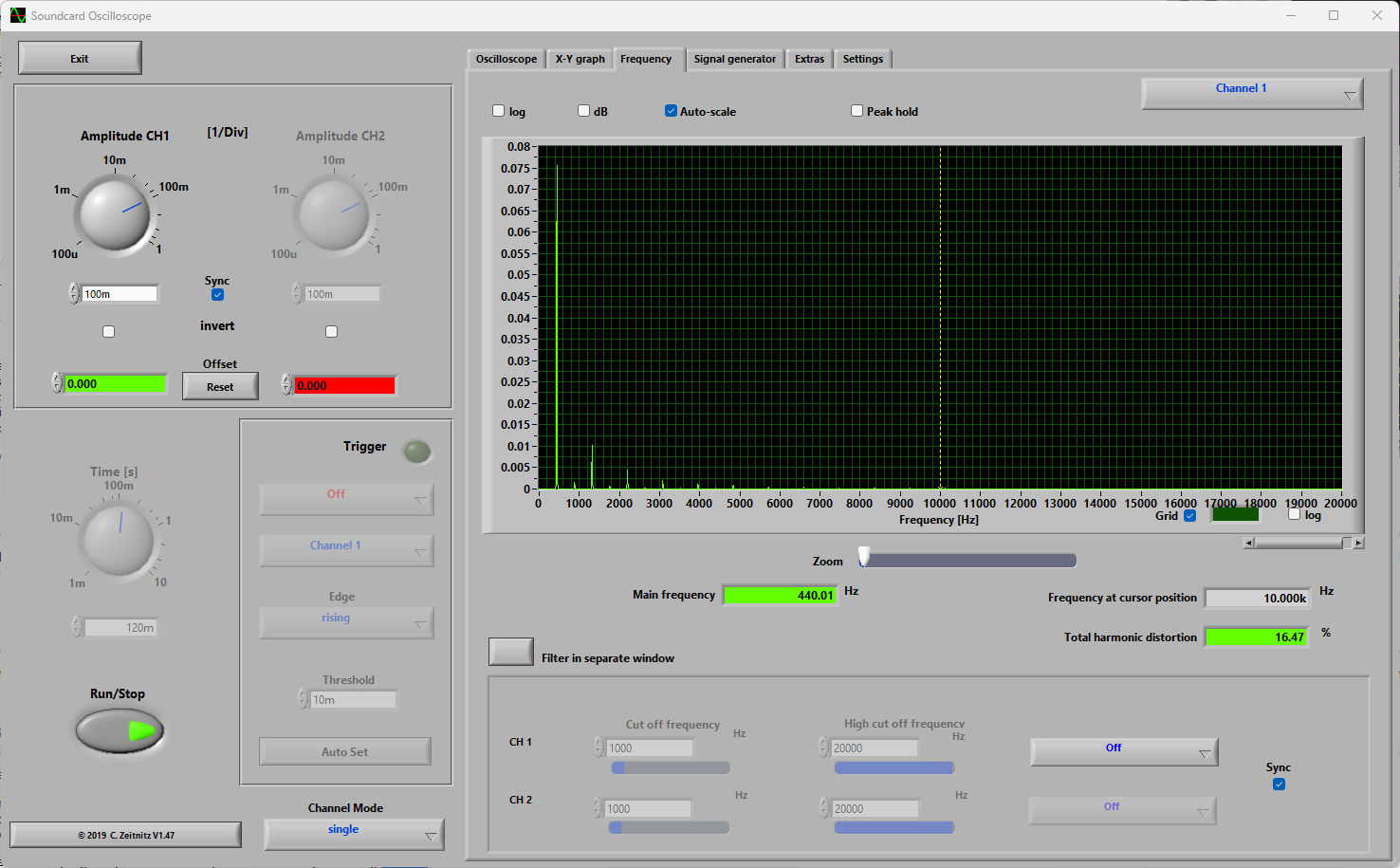Expand the Channel Mode single dropdown
Viewport: 1400px width, 868px height.
(x=354, y=834)
